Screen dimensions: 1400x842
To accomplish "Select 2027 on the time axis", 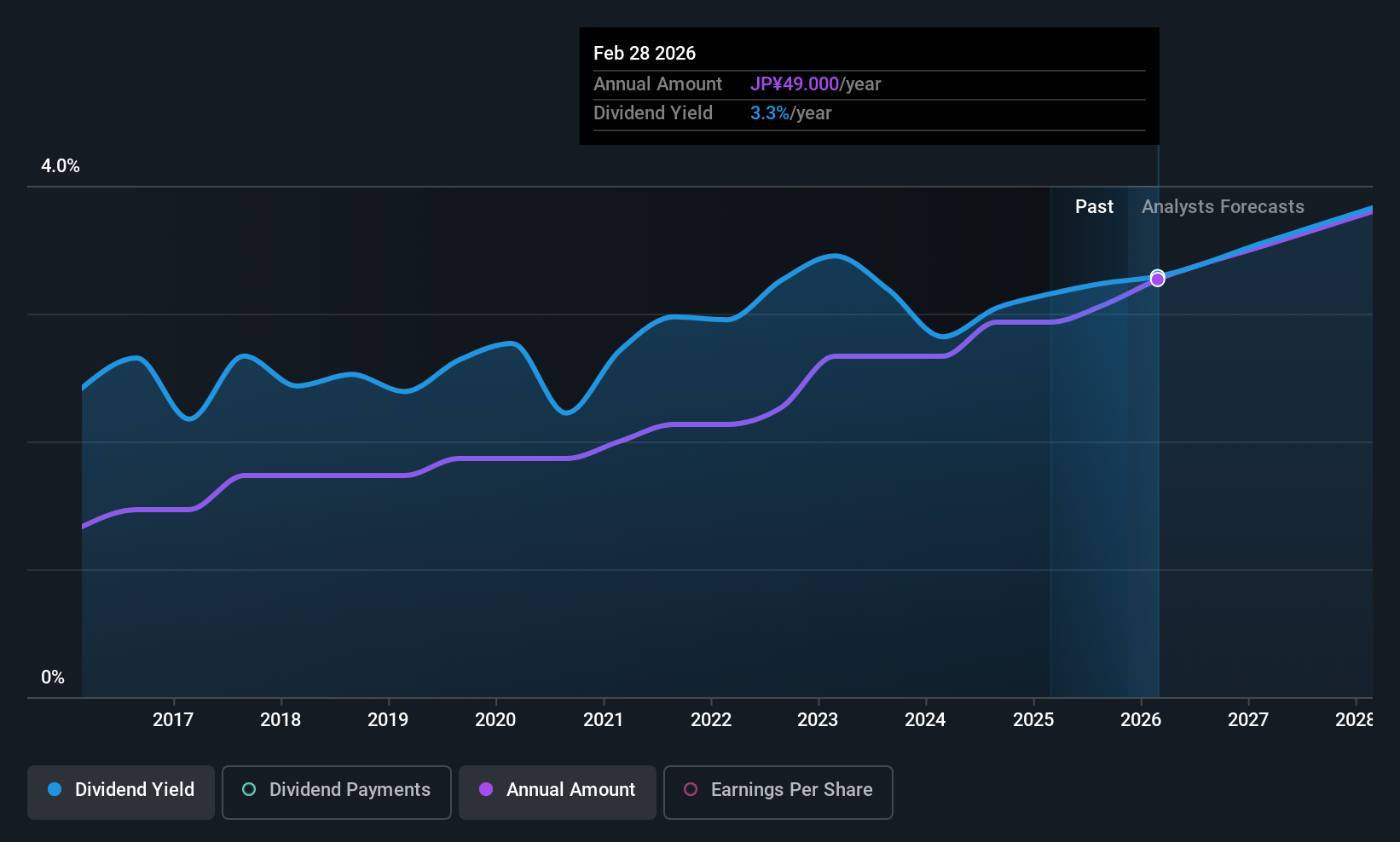I will coord(1248,720).
